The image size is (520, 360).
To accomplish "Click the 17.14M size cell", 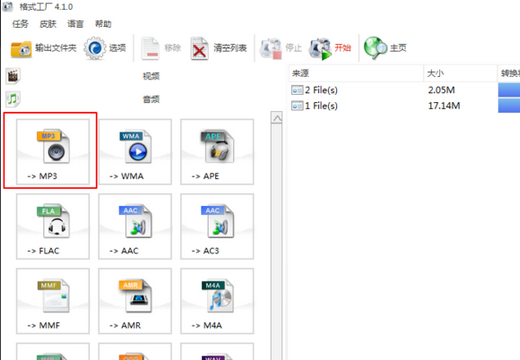I will pos(444,106).
